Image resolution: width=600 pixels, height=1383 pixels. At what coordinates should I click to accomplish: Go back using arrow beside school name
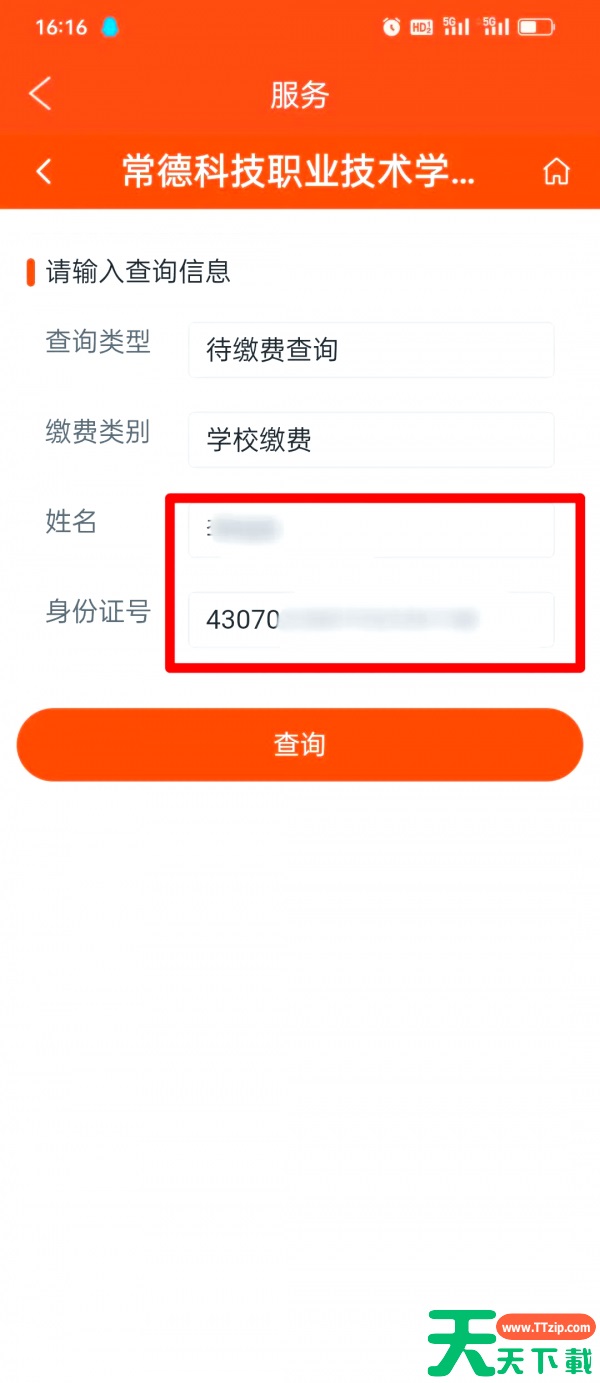(x=44, y=172)
